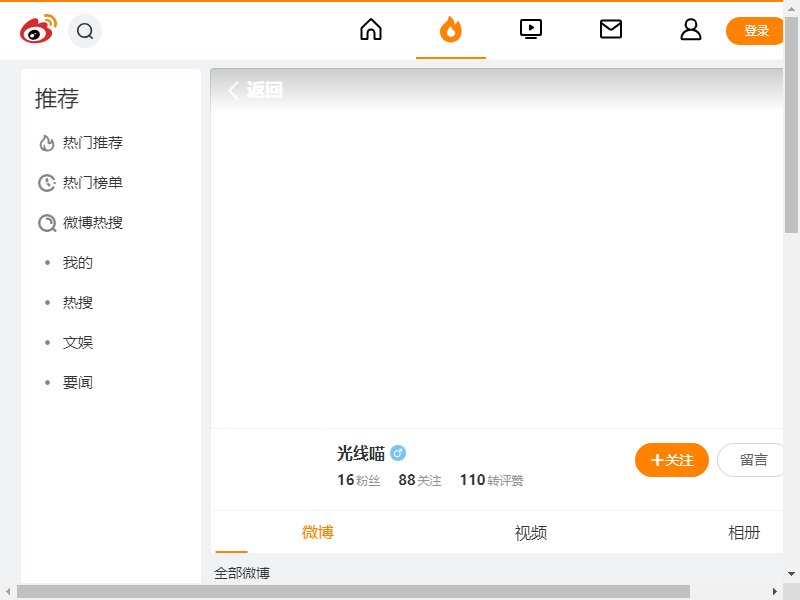Open the search magnifier icon

85,31
